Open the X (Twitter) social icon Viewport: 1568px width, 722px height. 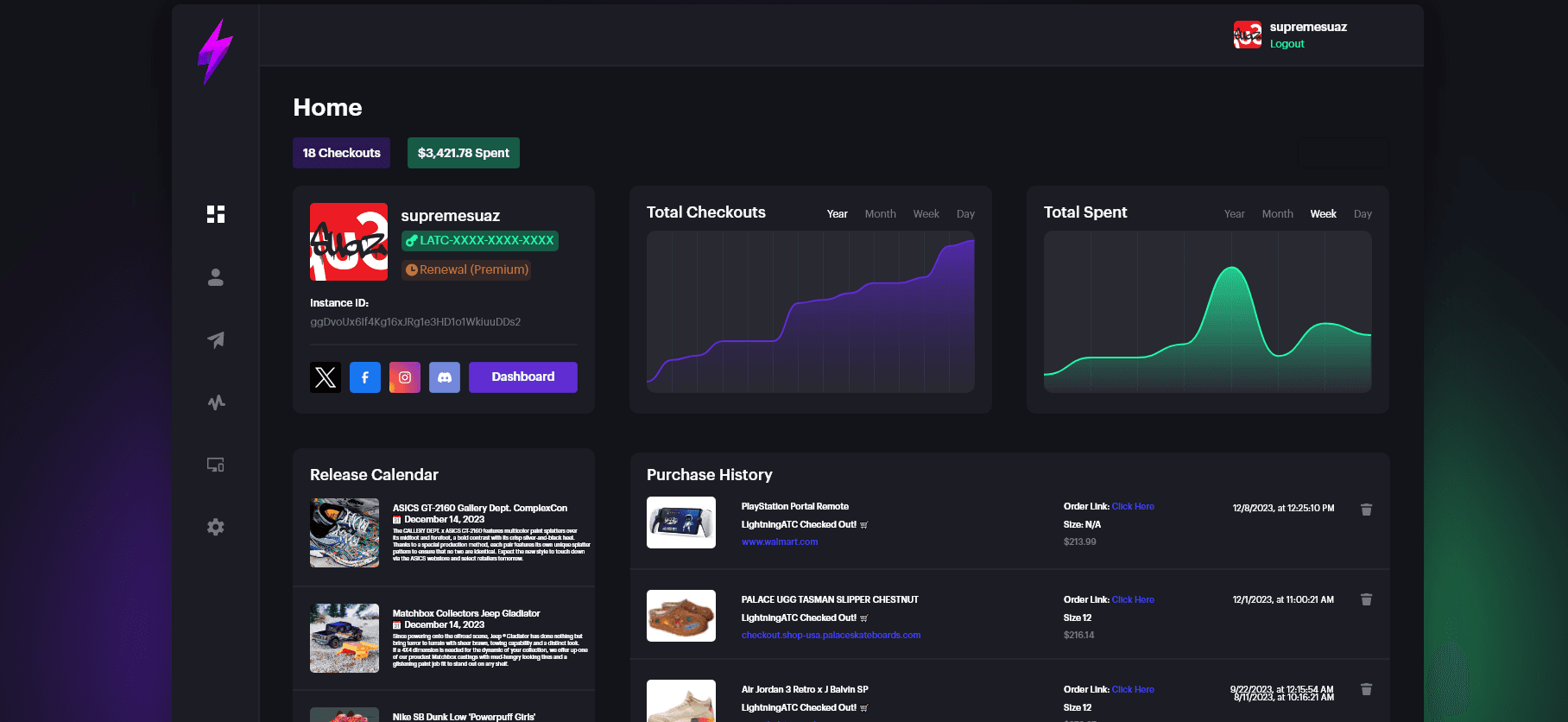coord(326,377)
